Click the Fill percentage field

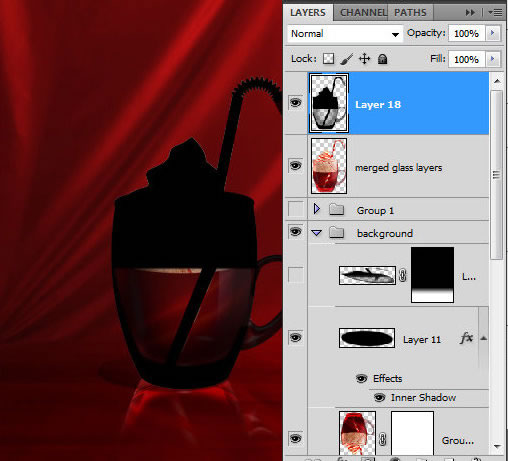click(x=466, y=59)
